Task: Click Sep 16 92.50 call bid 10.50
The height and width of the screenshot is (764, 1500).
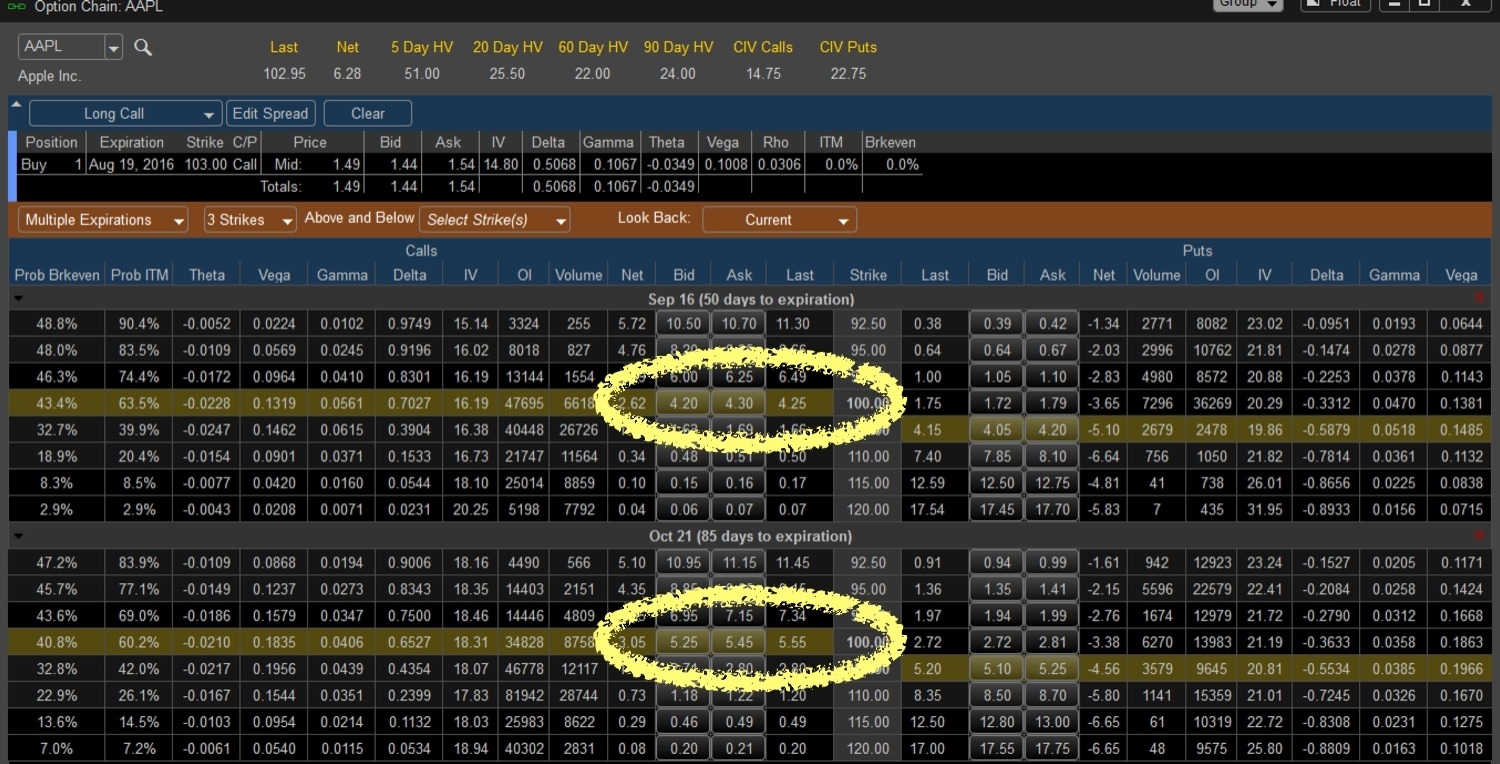Action: point(683,324)
